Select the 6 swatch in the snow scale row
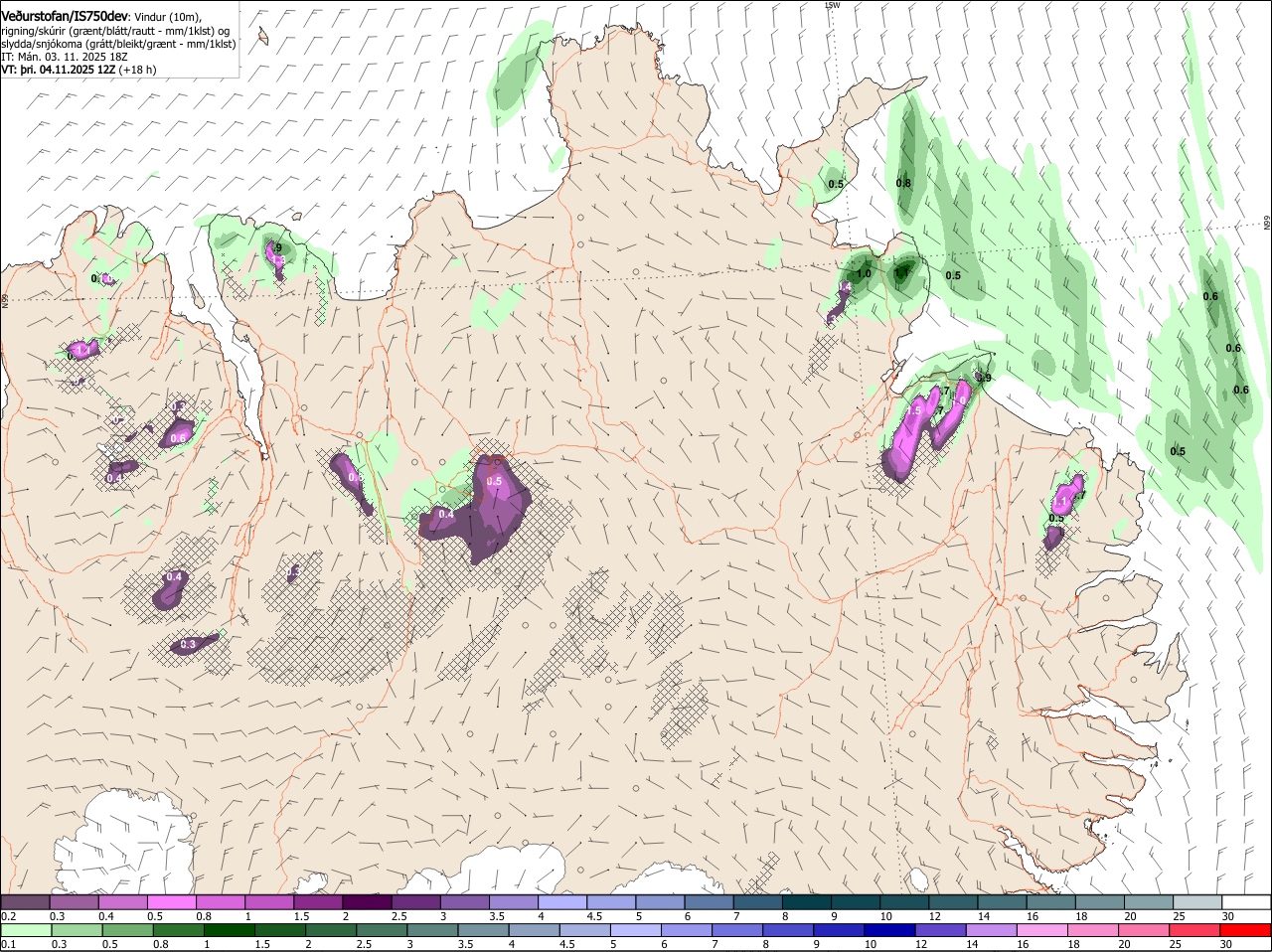This screenshot has height=952, width=1272. (709, 901)
